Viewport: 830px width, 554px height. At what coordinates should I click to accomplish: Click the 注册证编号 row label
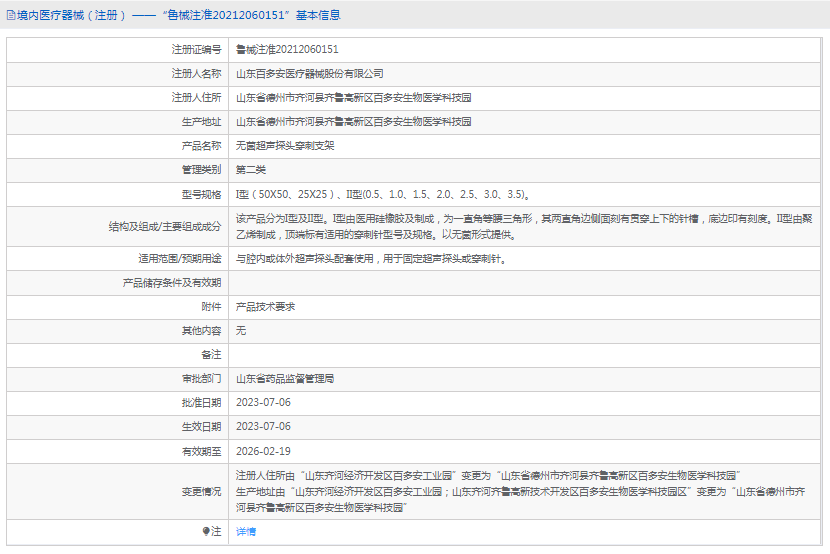click(x=196, y=49)
